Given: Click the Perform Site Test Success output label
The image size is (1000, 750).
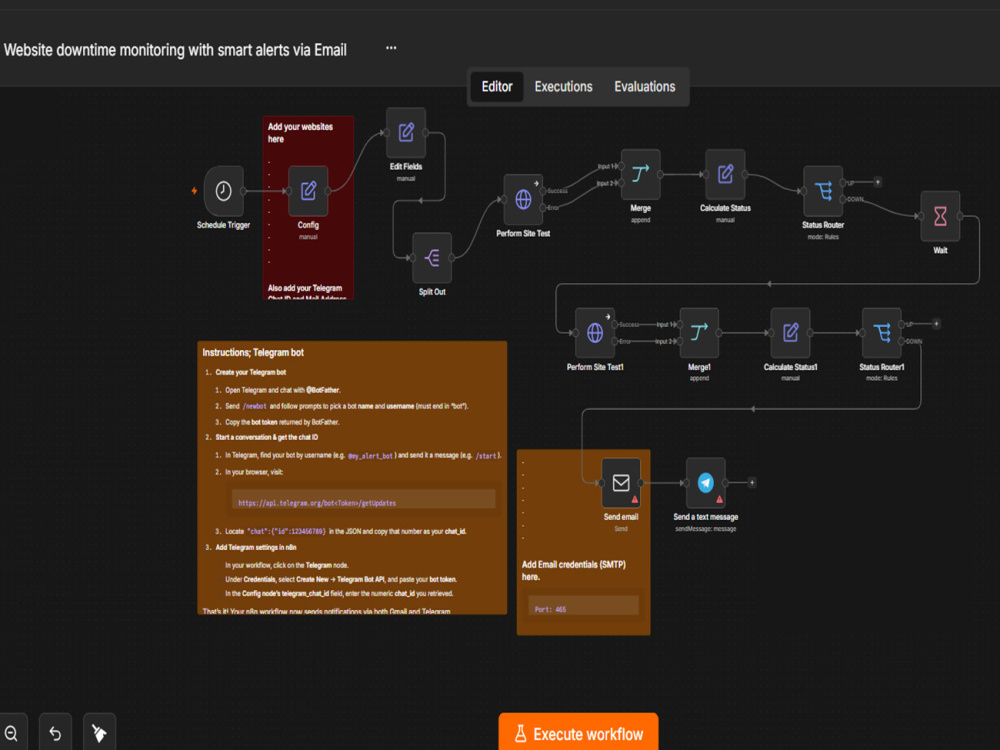Looking at the screenshot, I should pos(557,191).
